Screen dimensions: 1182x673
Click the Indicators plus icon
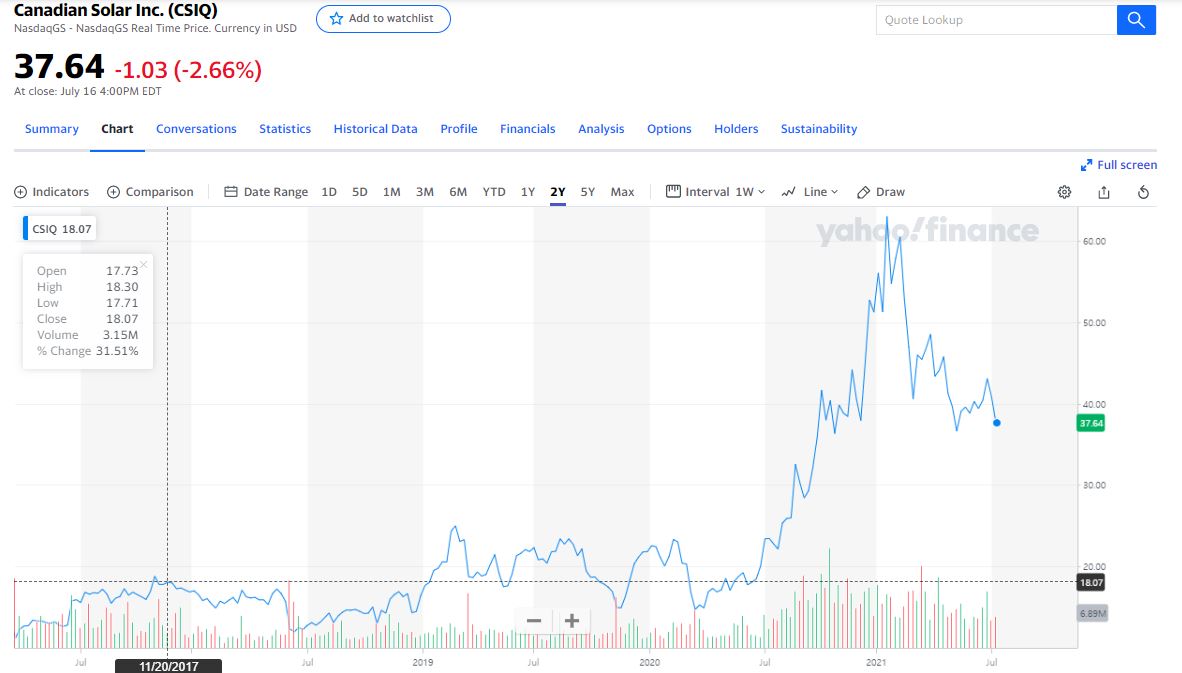[x=20, y=192]
